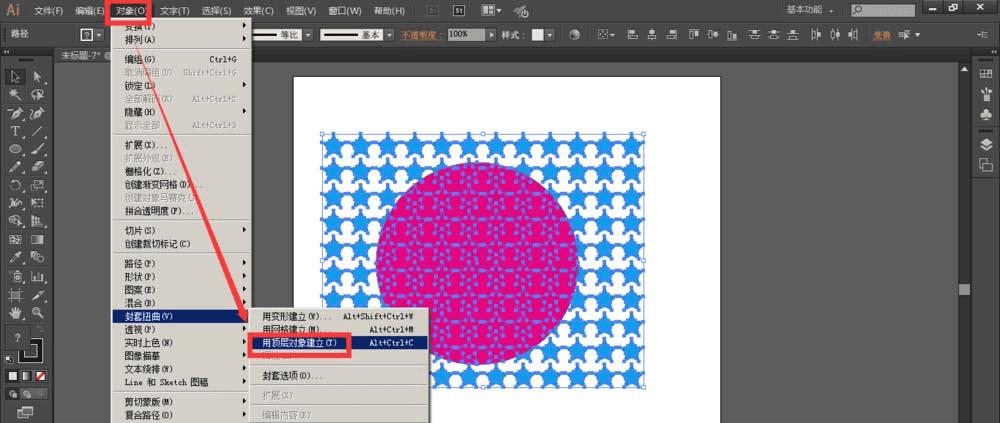Enable Draw Behind mode

26,395
